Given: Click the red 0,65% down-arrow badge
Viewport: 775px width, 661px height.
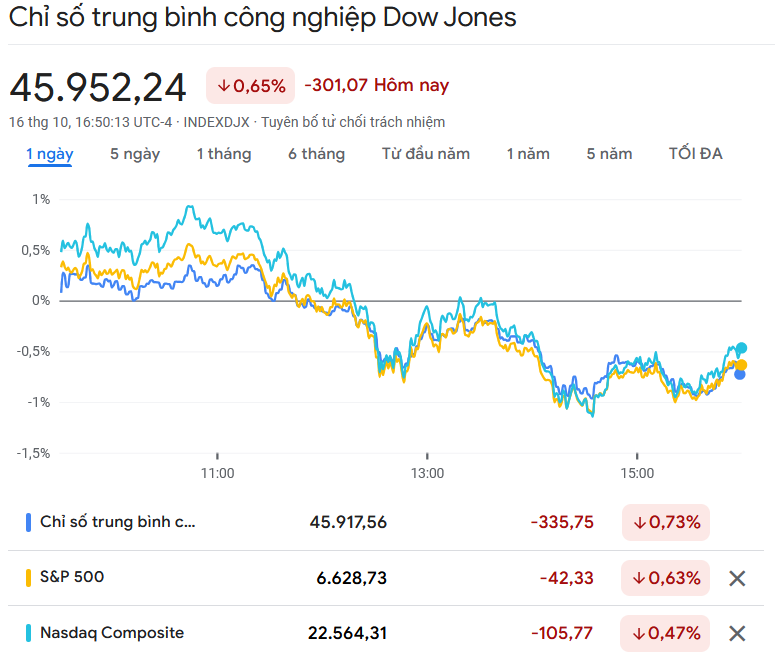Looking at the screenshot, I should coord(251,86).
